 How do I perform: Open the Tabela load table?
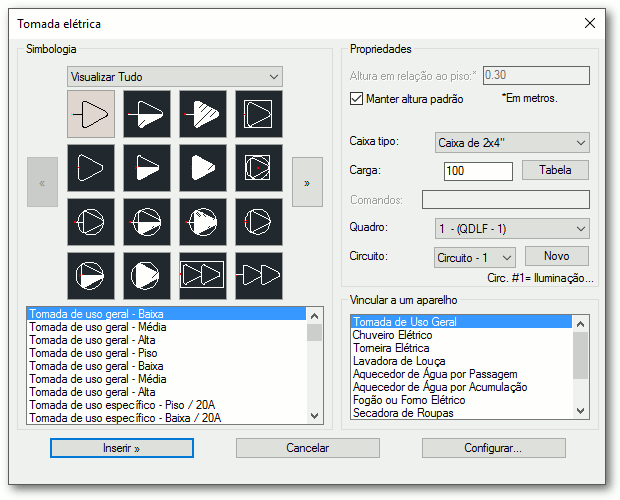(x=555, y=170)
